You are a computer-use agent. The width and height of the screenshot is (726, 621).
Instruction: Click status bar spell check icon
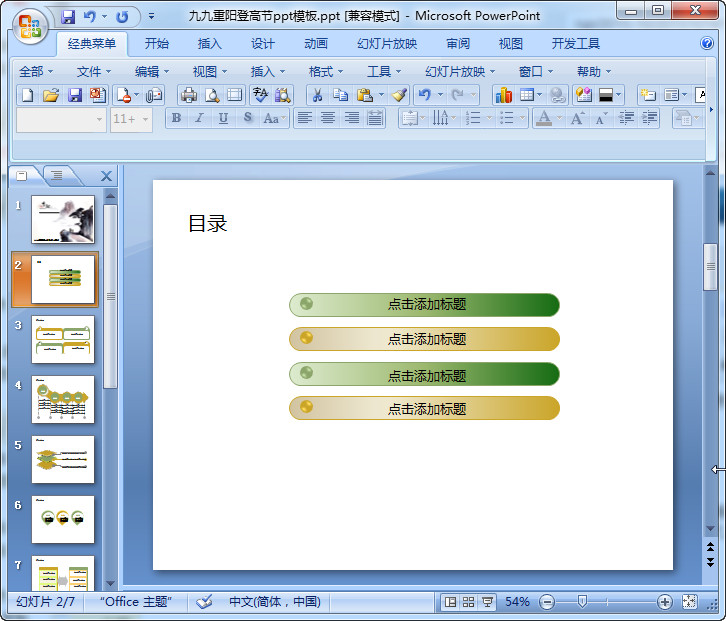pyautogui.click(x=204, y=602)
